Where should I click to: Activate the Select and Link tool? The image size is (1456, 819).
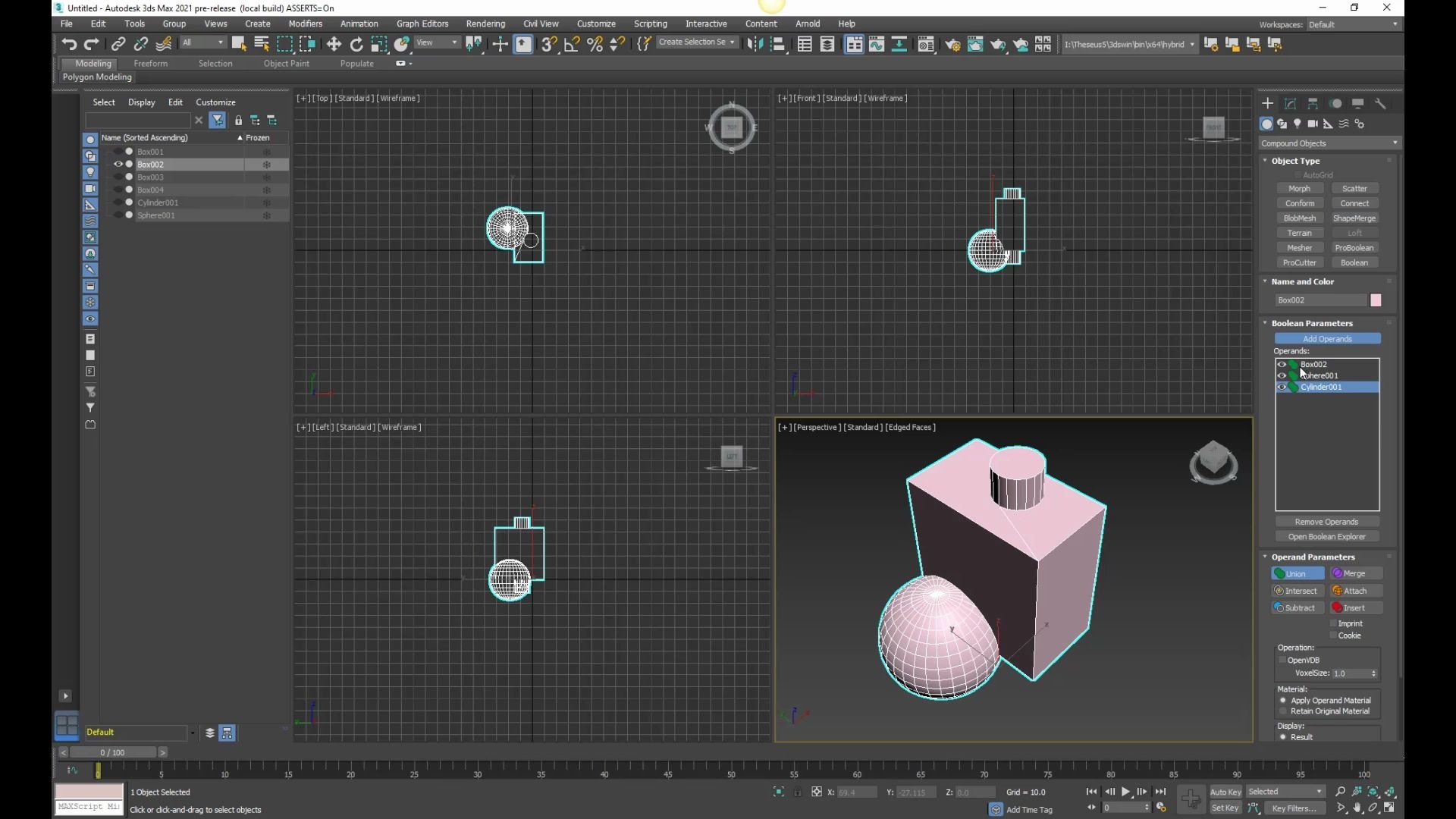point(118,44)
